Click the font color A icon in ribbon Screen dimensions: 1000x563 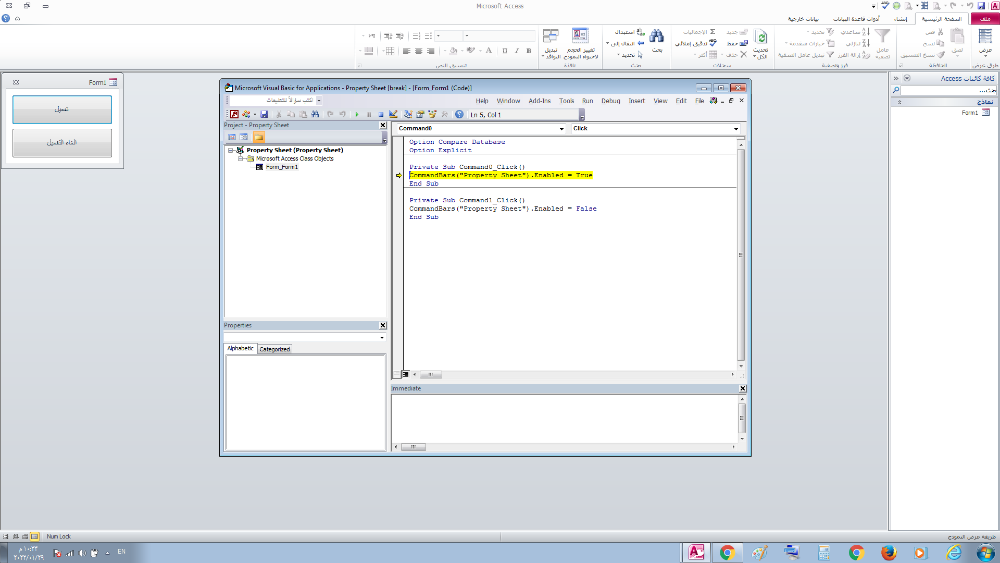489,50
